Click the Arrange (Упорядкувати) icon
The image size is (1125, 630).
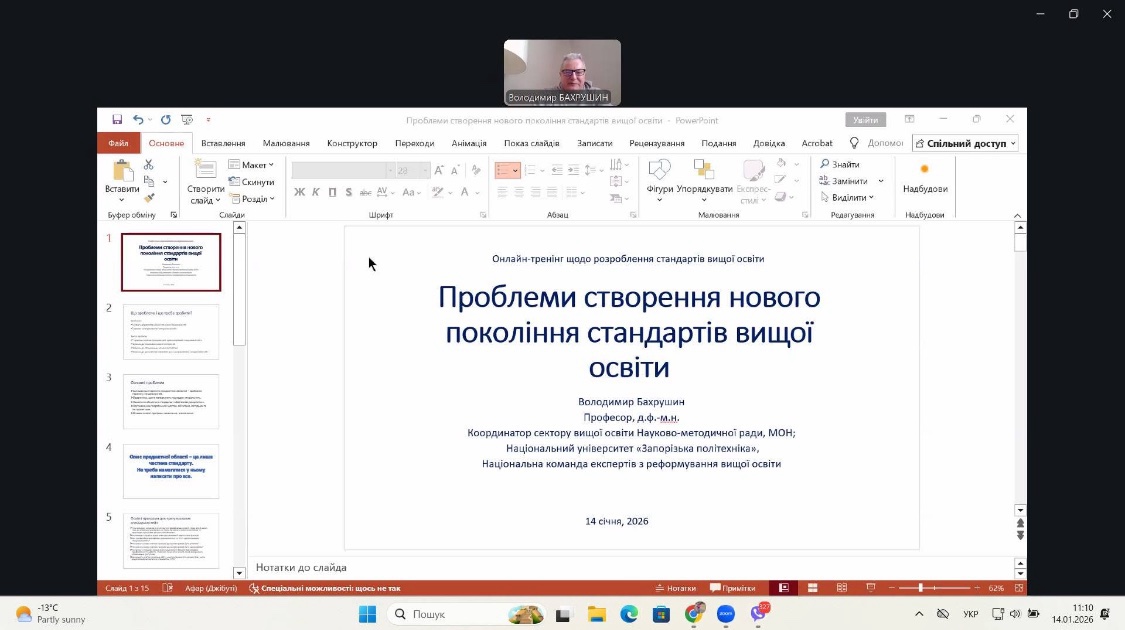704,171
